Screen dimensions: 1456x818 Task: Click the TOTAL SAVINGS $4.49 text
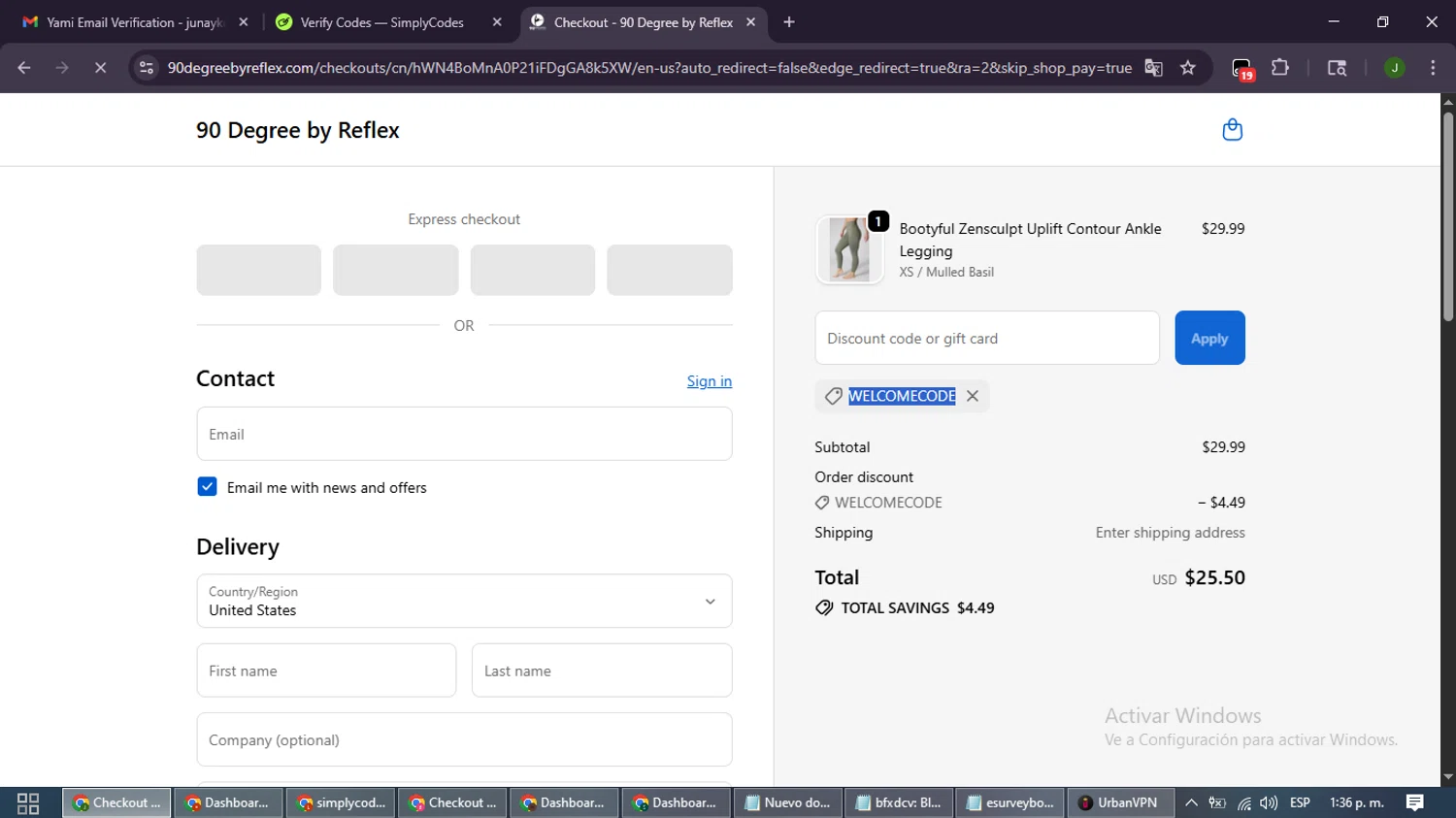(x=917, y=607)
